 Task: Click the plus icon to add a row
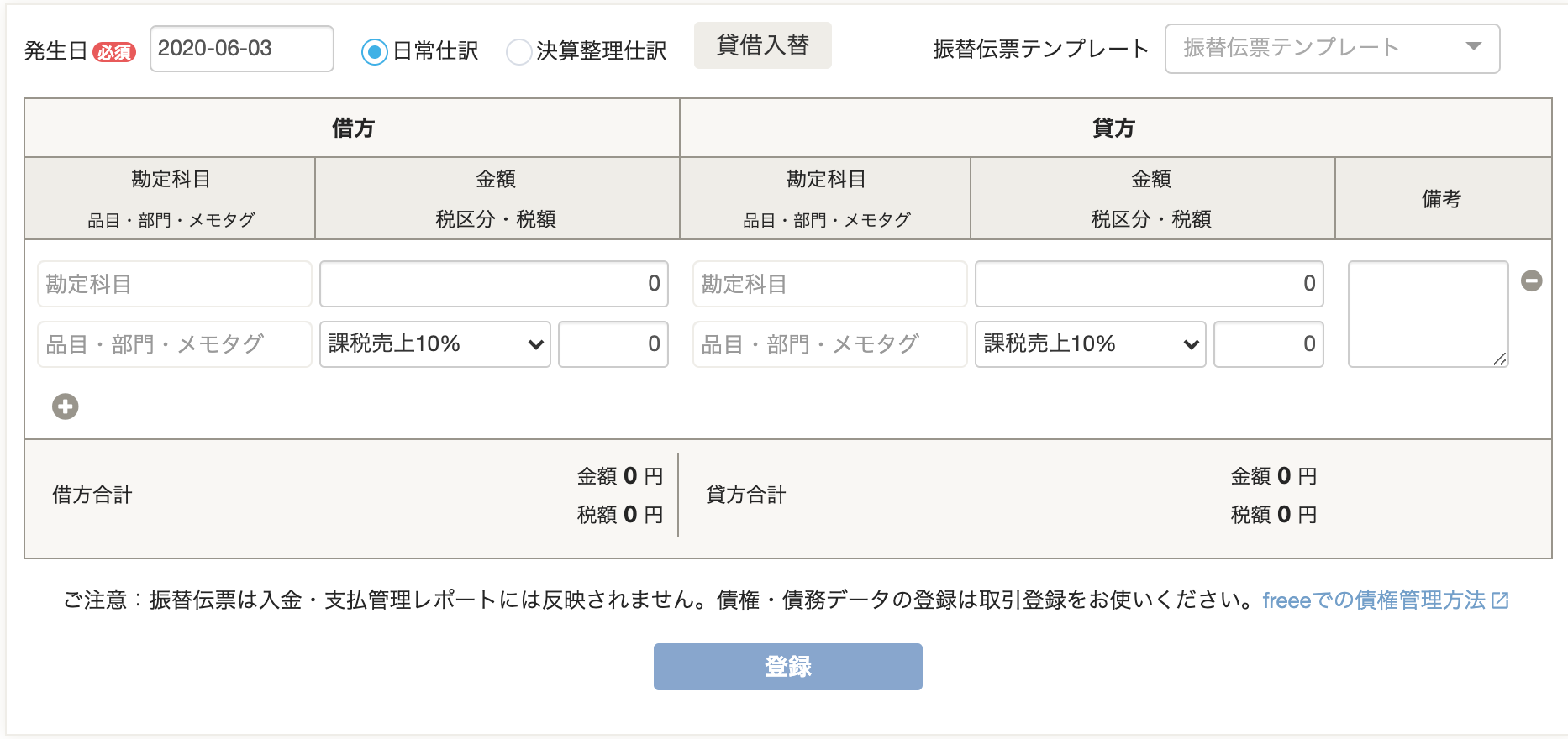pyautogui.click(x=66, y=406)
